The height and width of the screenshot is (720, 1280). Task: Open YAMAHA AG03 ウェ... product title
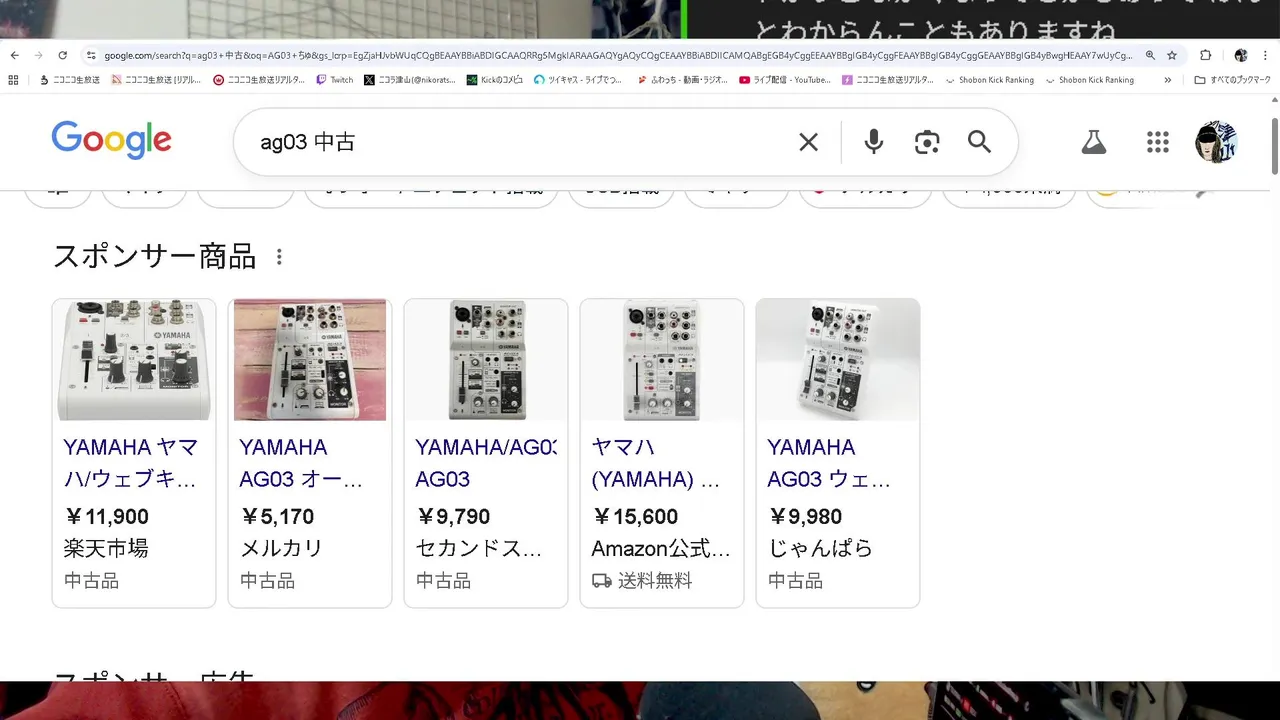tap(829, 463)
